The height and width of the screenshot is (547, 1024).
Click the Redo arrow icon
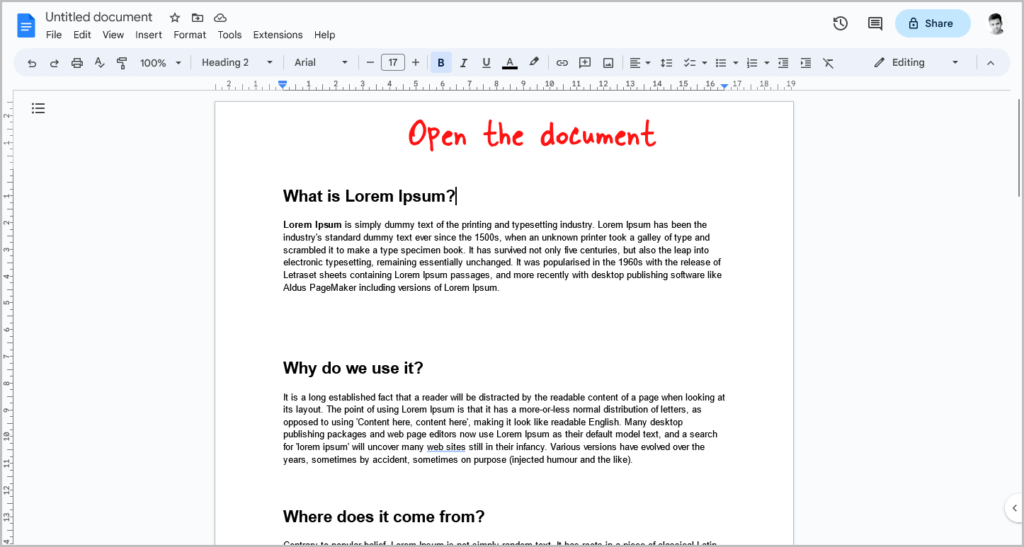pos(54,63)
